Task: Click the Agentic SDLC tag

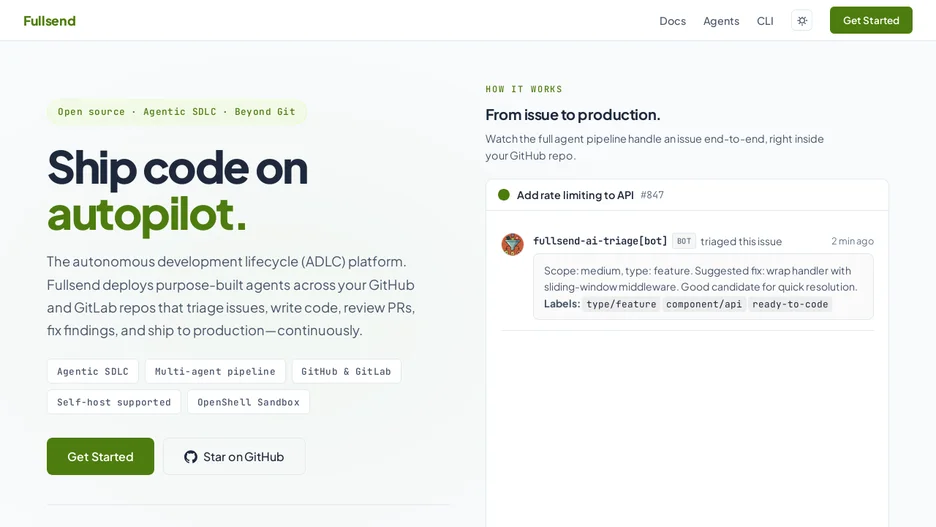Action: [x=93, y=371]
